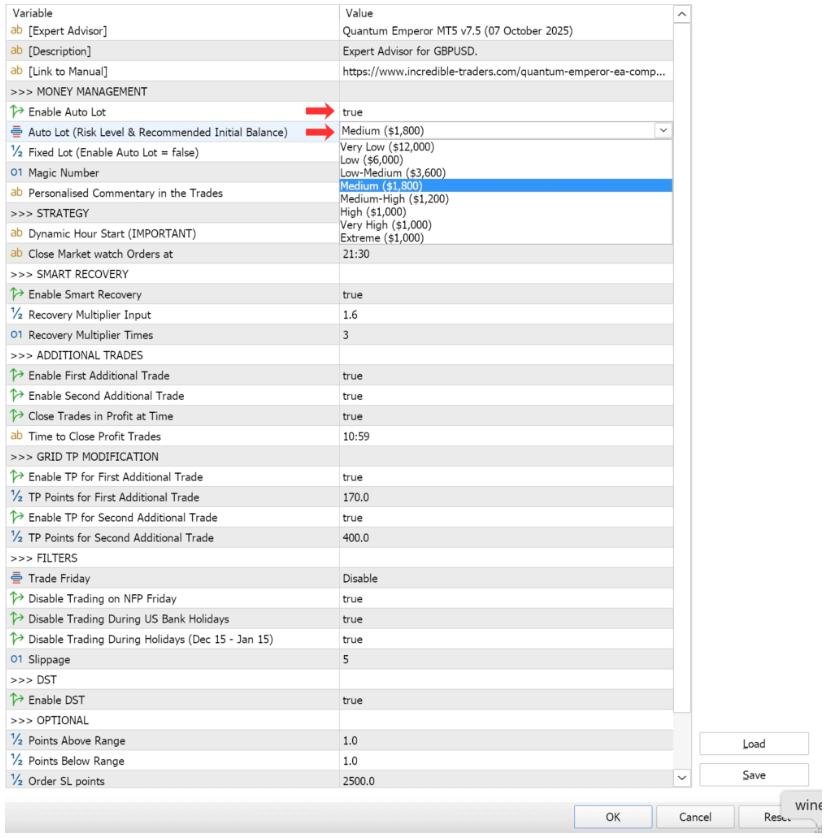Click the scrollbar up arrow

[x=682, y=14]
